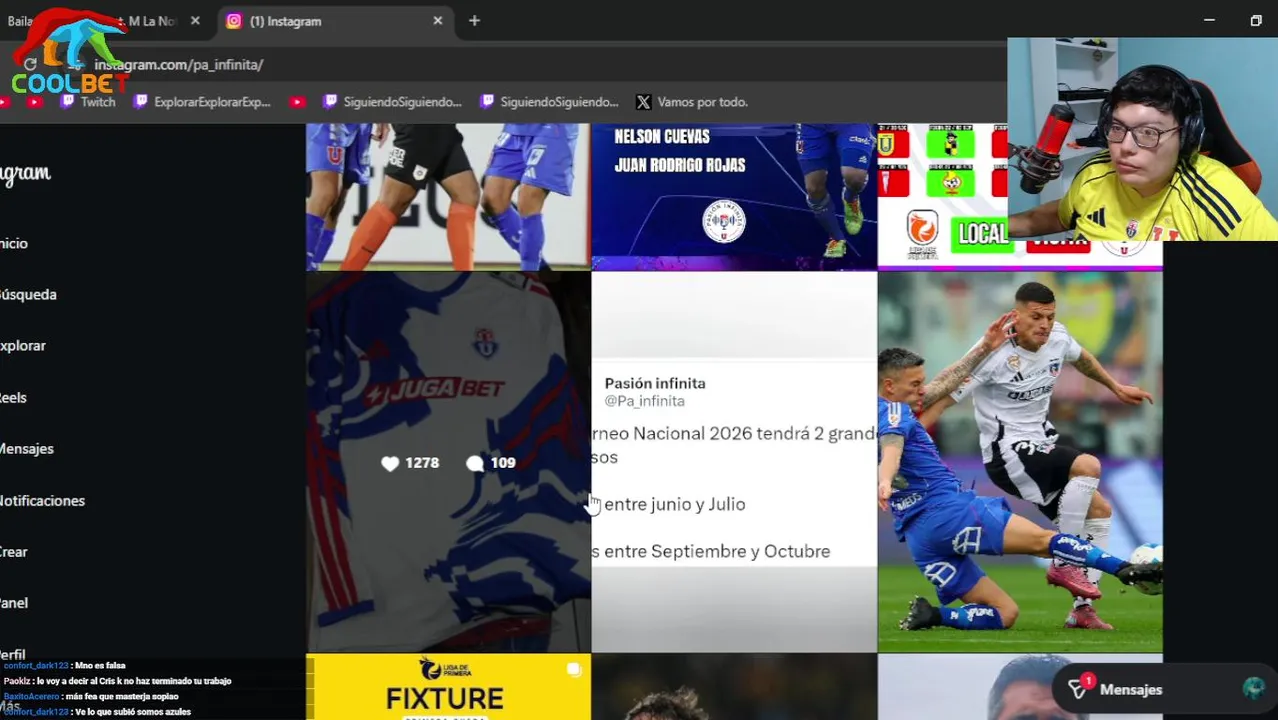Screen dimensions: 1278x720
Task: Click the heart likes icon on jersey post
Action: [390, 463]
